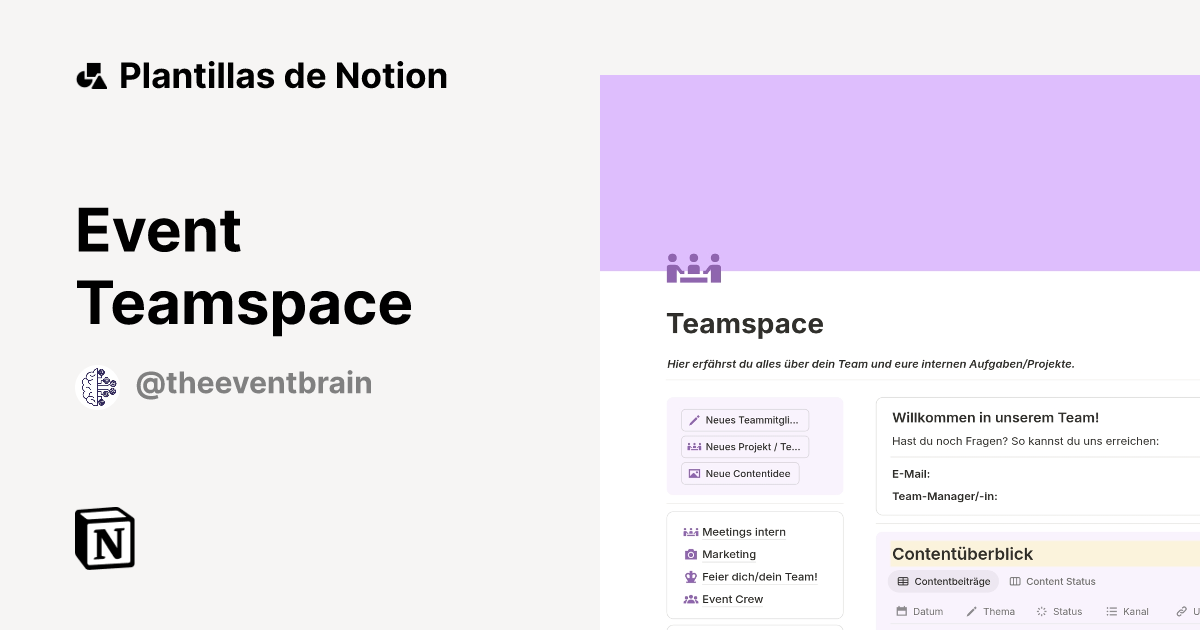This screenshot has height=630, width=1200.
Task: Click the list icon next to Kanal
Action: pyautogui.click(x=1112, y=611)
